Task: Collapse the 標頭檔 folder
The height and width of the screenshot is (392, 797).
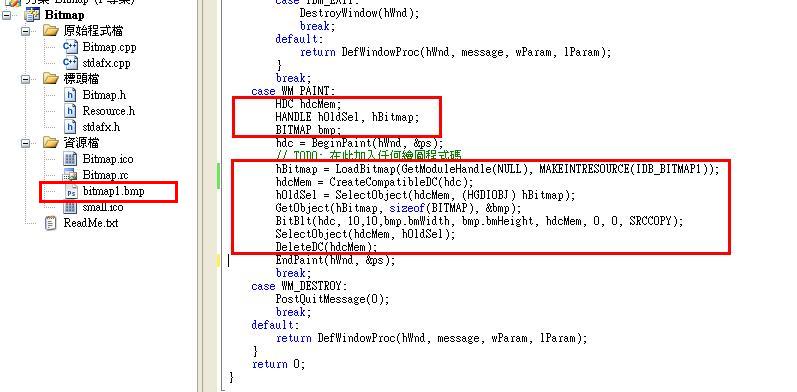Action: (x=25, y=79)
